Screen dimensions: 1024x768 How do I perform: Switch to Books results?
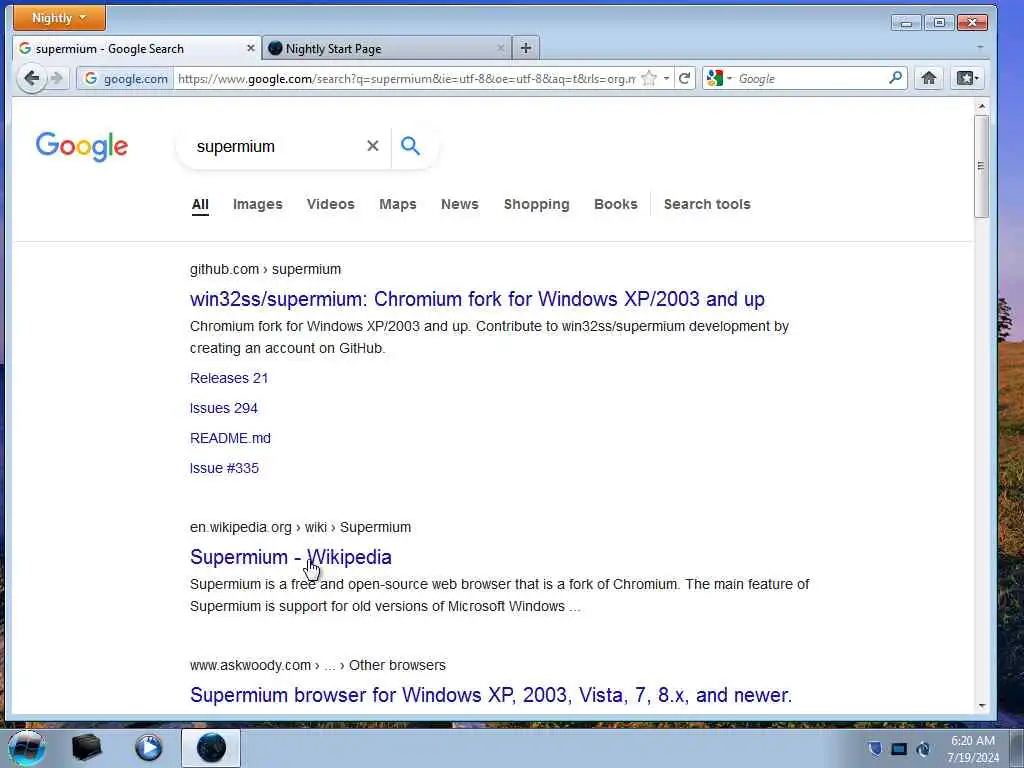[x=615, y=204]
